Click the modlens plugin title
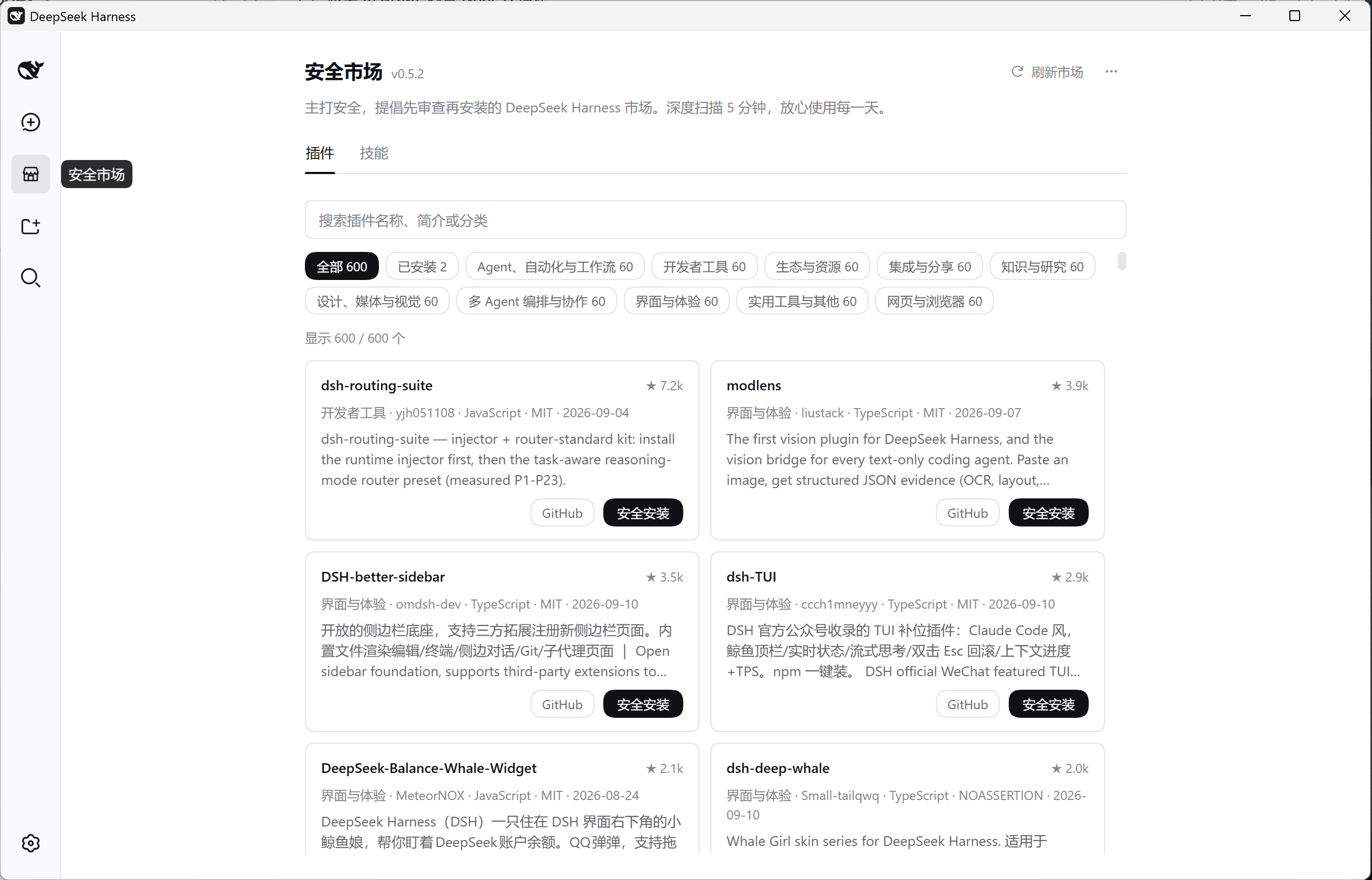The height and width of the screenshot is (880, 1372). [x=754, y=386]
